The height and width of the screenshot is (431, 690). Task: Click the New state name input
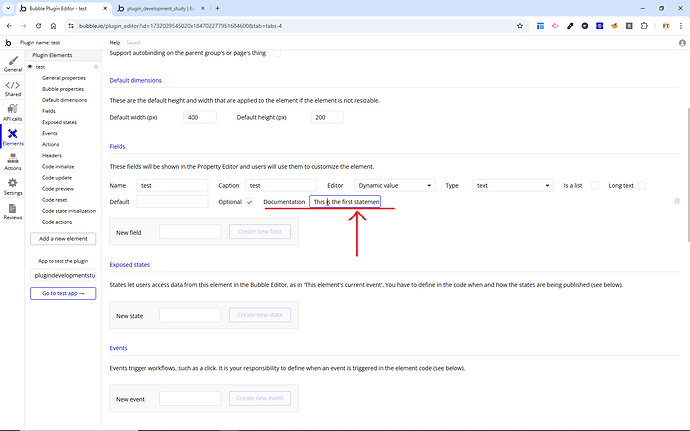coord(190,315)
